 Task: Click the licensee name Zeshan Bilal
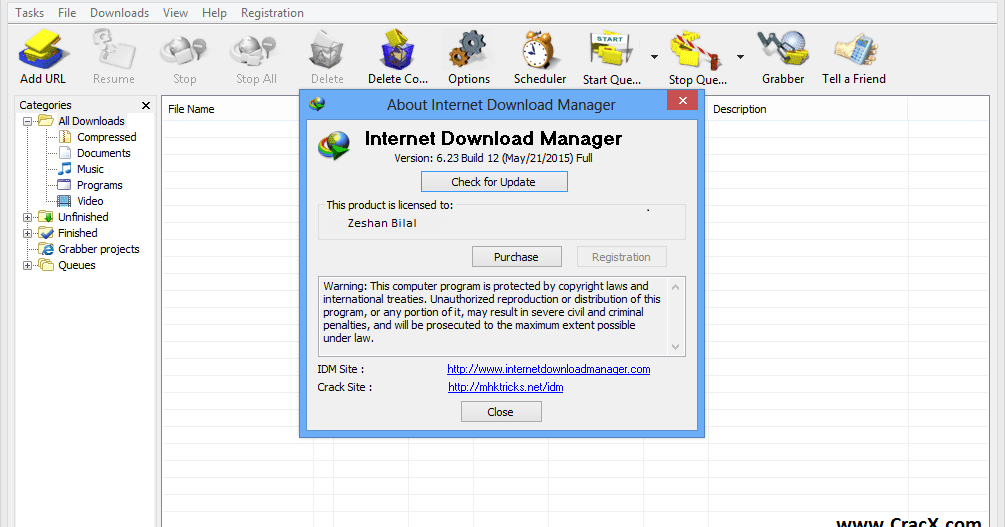pos(382,223)
